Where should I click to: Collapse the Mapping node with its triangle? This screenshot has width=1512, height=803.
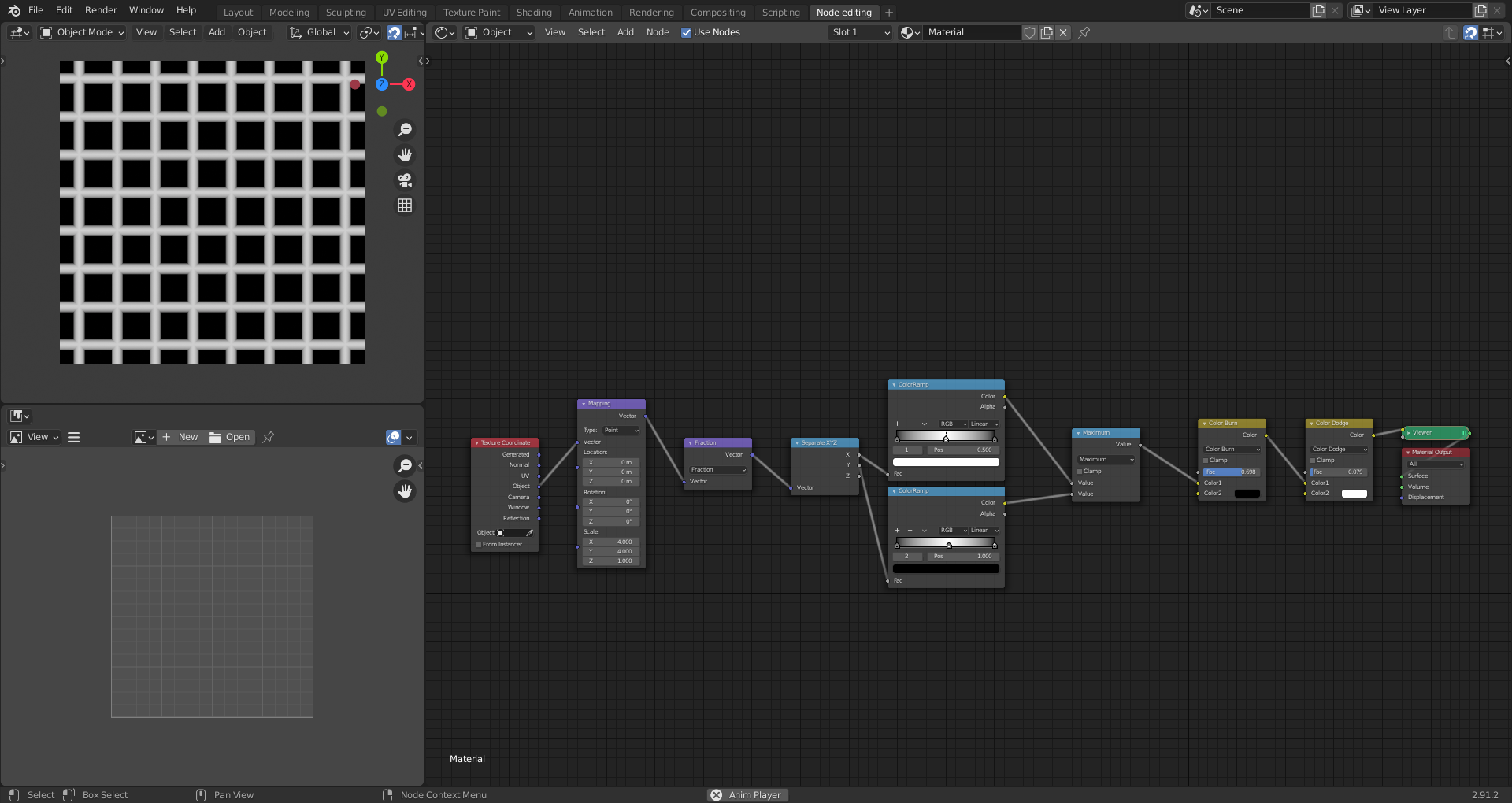(x=584, y=404)
